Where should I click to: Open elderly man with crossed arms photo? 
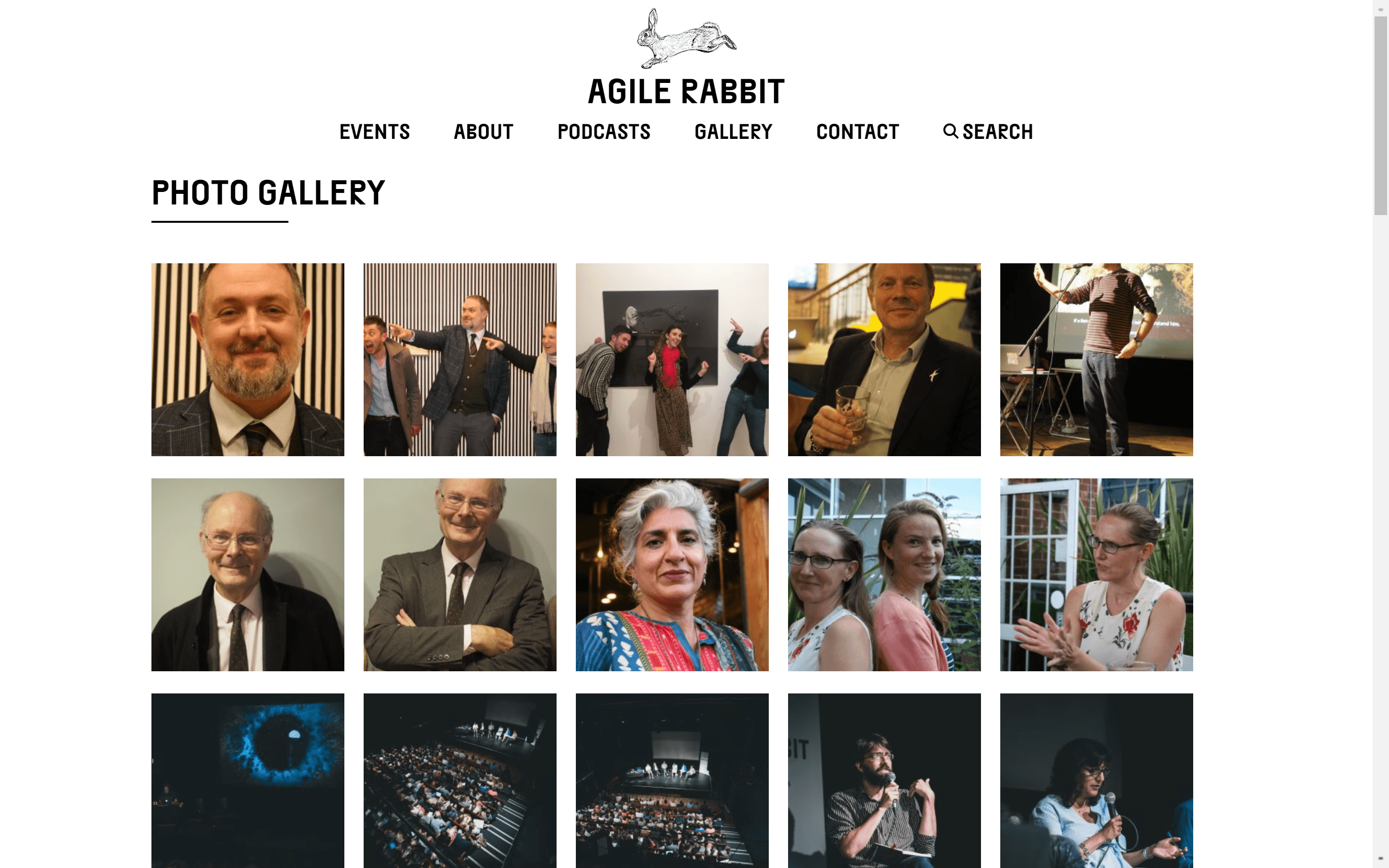460,575
